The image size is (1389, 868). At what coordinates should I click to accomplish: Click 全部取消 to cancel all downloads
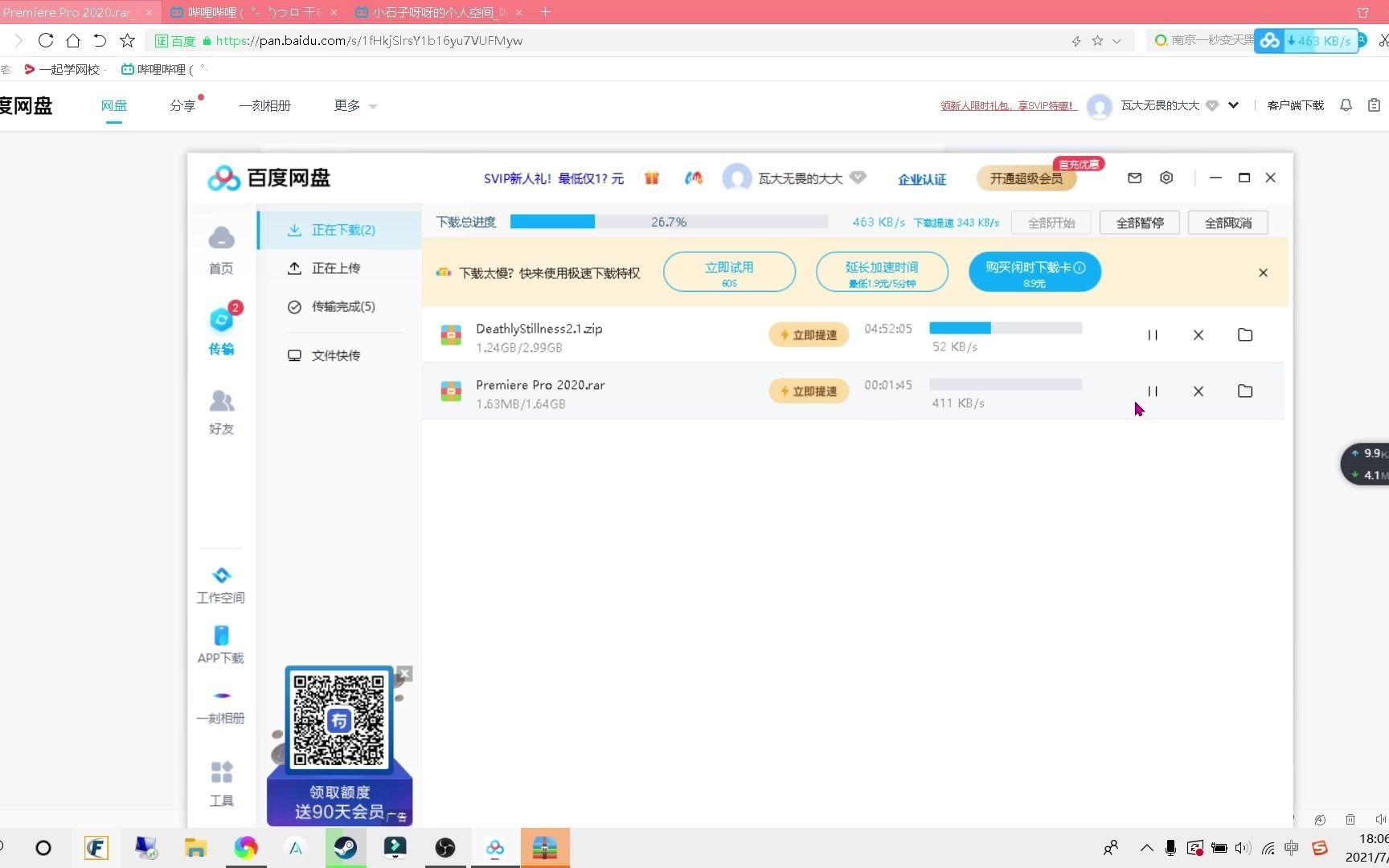1228,223
